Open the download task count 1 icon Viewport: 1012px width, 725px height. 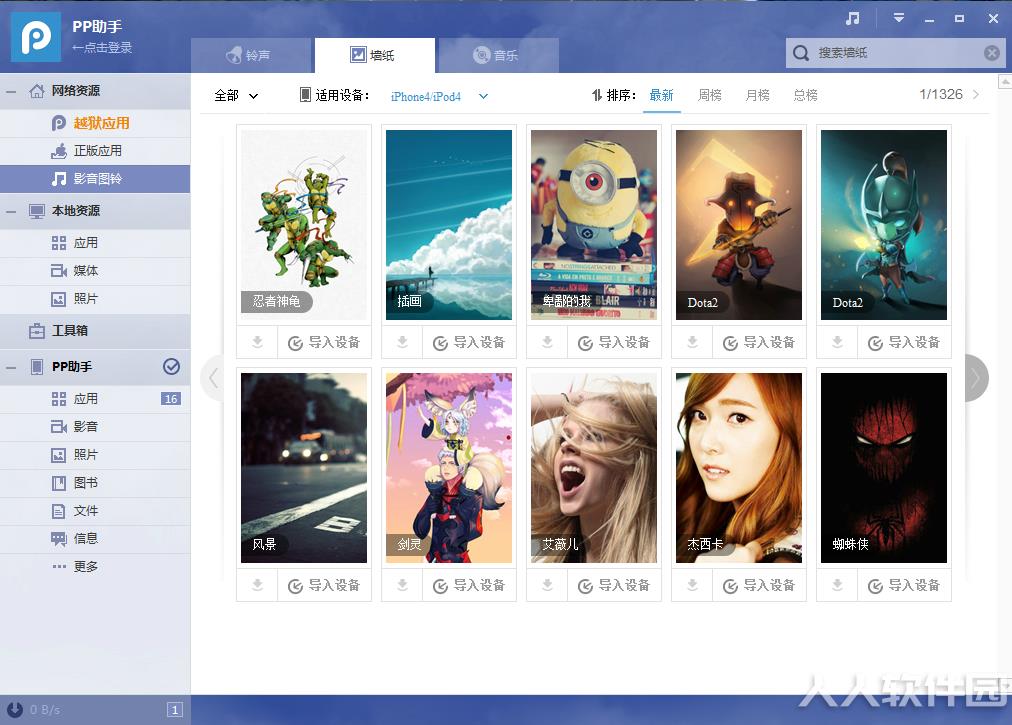[x=174, y=710]
